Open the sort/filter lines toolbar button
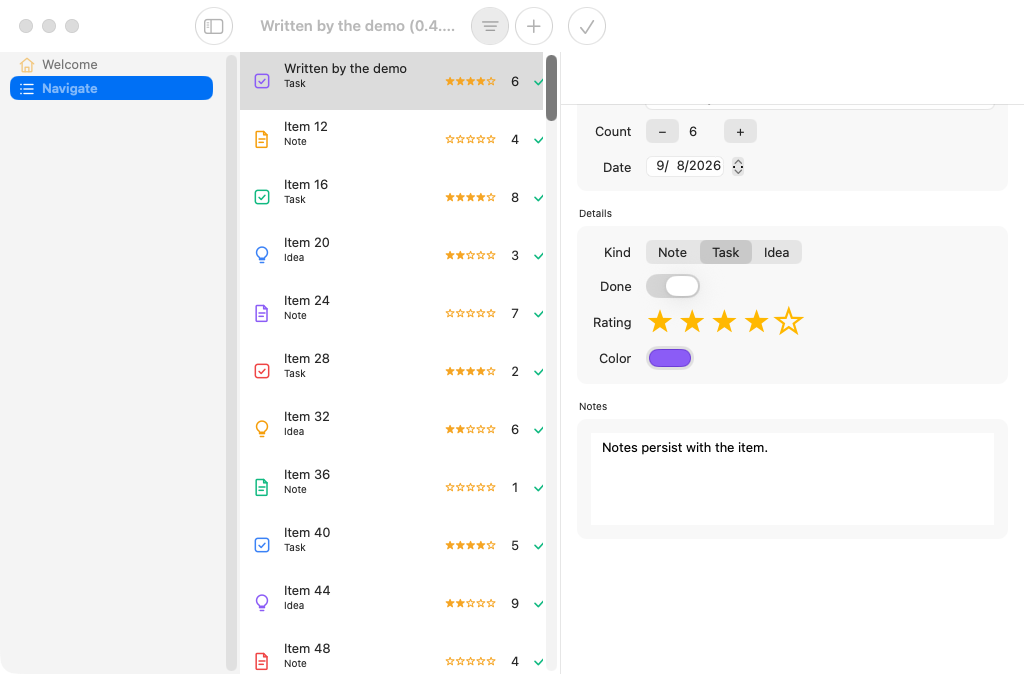This screenshot has width=1024, height=674. pos(490,26)
